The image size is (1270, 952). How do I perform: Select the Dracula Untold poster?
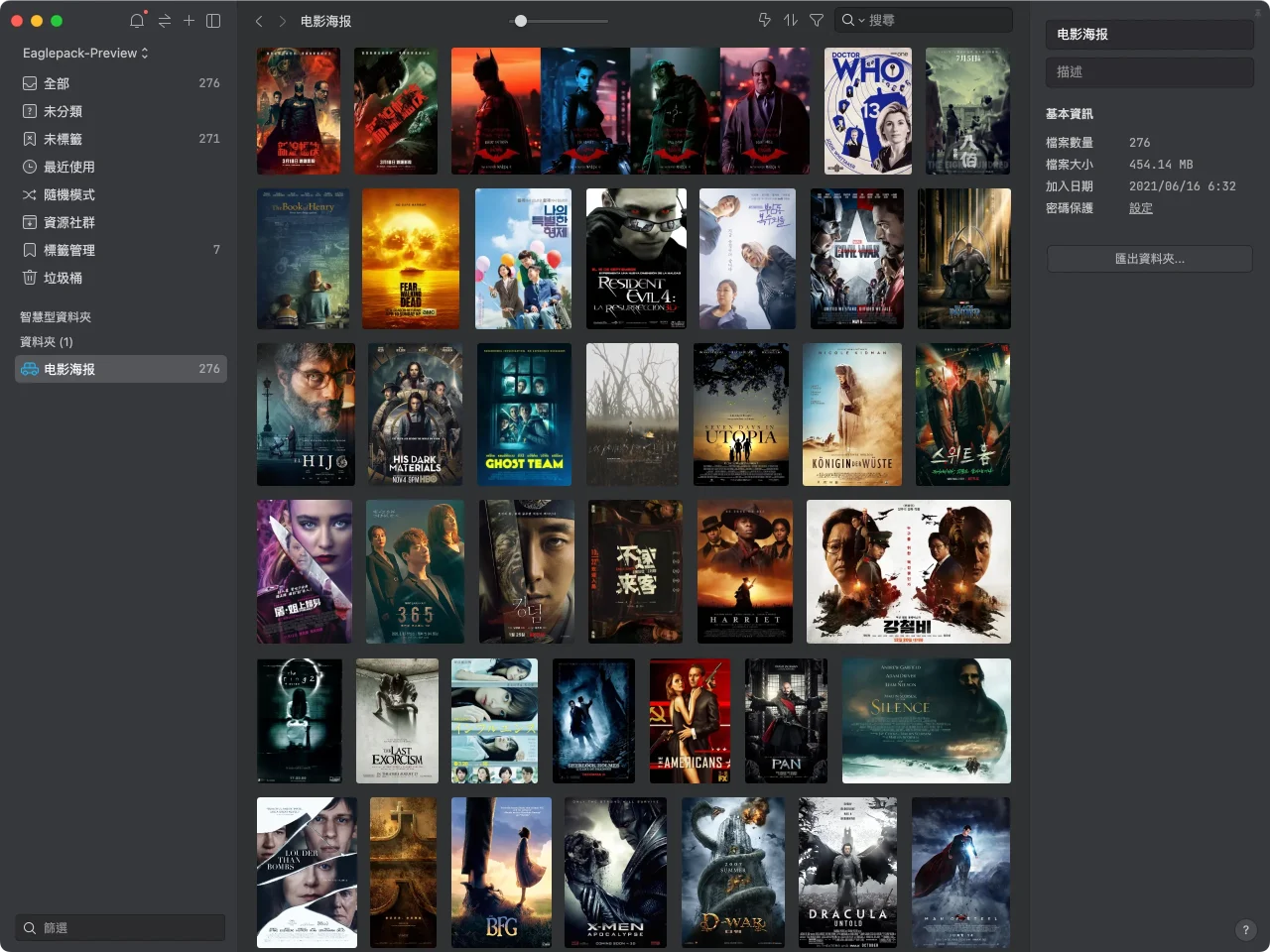point(847,873)
